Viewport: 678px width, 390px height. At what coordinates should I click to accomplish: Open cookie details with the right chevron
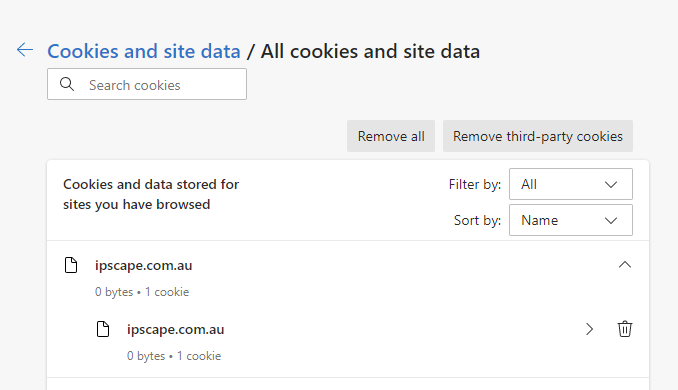[x=589, y=329]
